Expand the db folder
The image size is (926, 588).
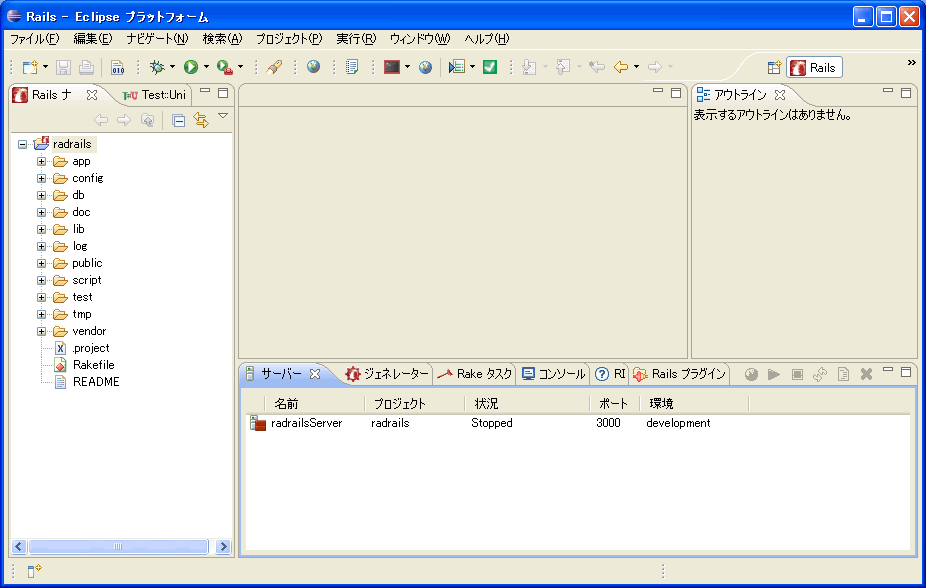[41, 195]
